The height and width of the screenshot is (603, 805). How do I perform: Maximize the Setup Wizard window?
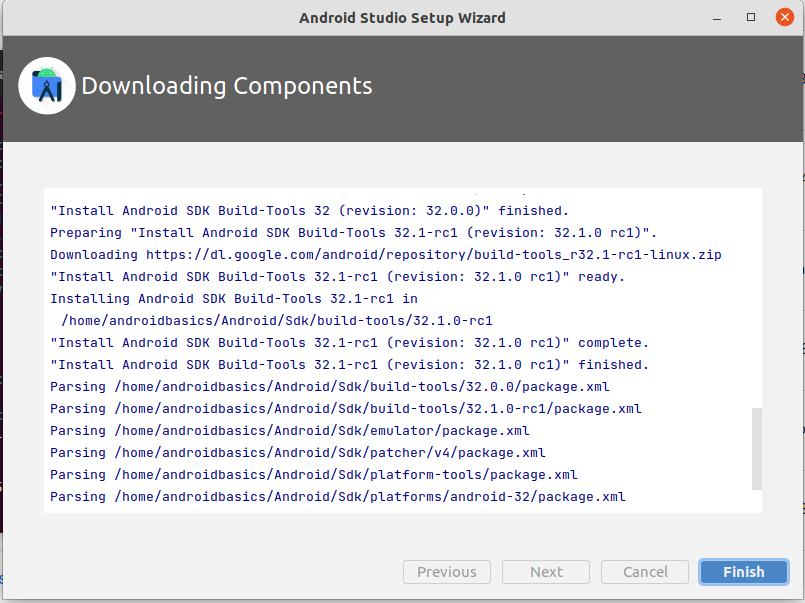pos(751,18)
